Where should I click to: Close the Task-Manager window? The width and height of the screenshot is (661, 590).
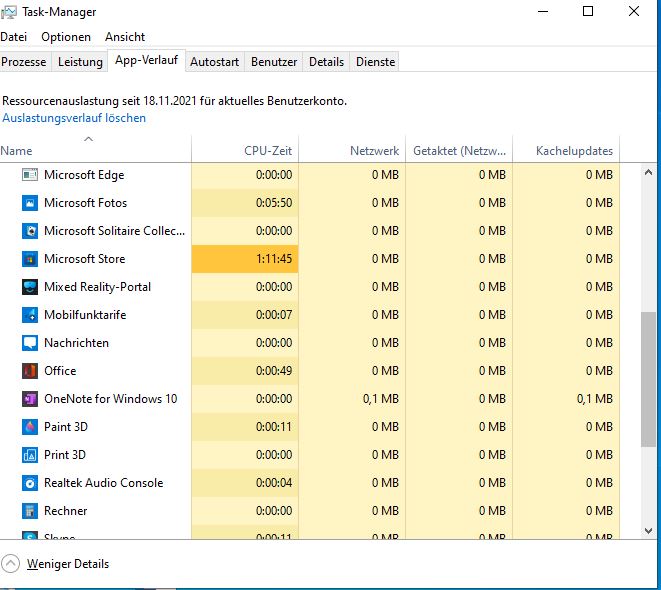634,12
